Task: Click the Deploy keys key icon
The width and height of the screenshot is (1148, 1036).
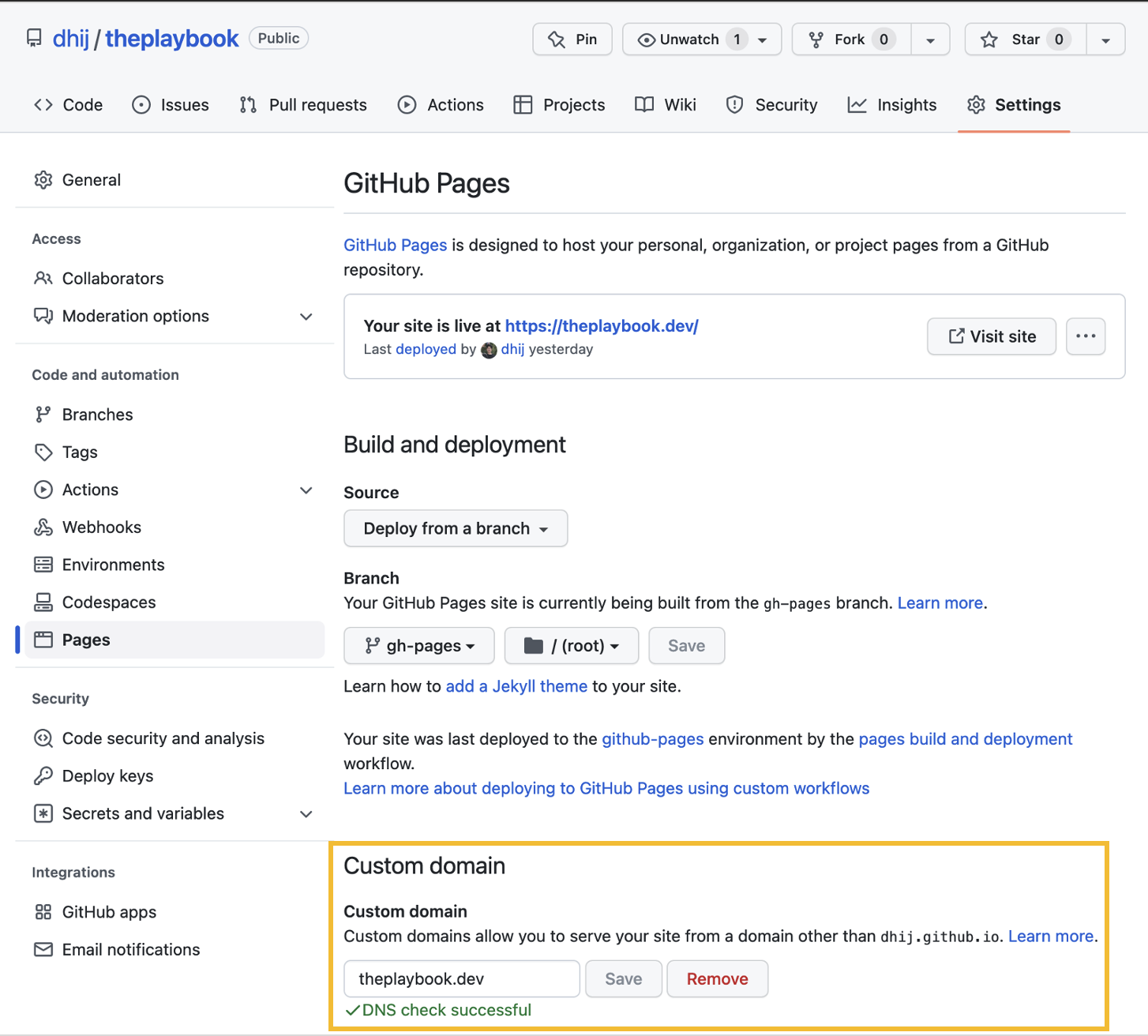Action: [43, 776]
